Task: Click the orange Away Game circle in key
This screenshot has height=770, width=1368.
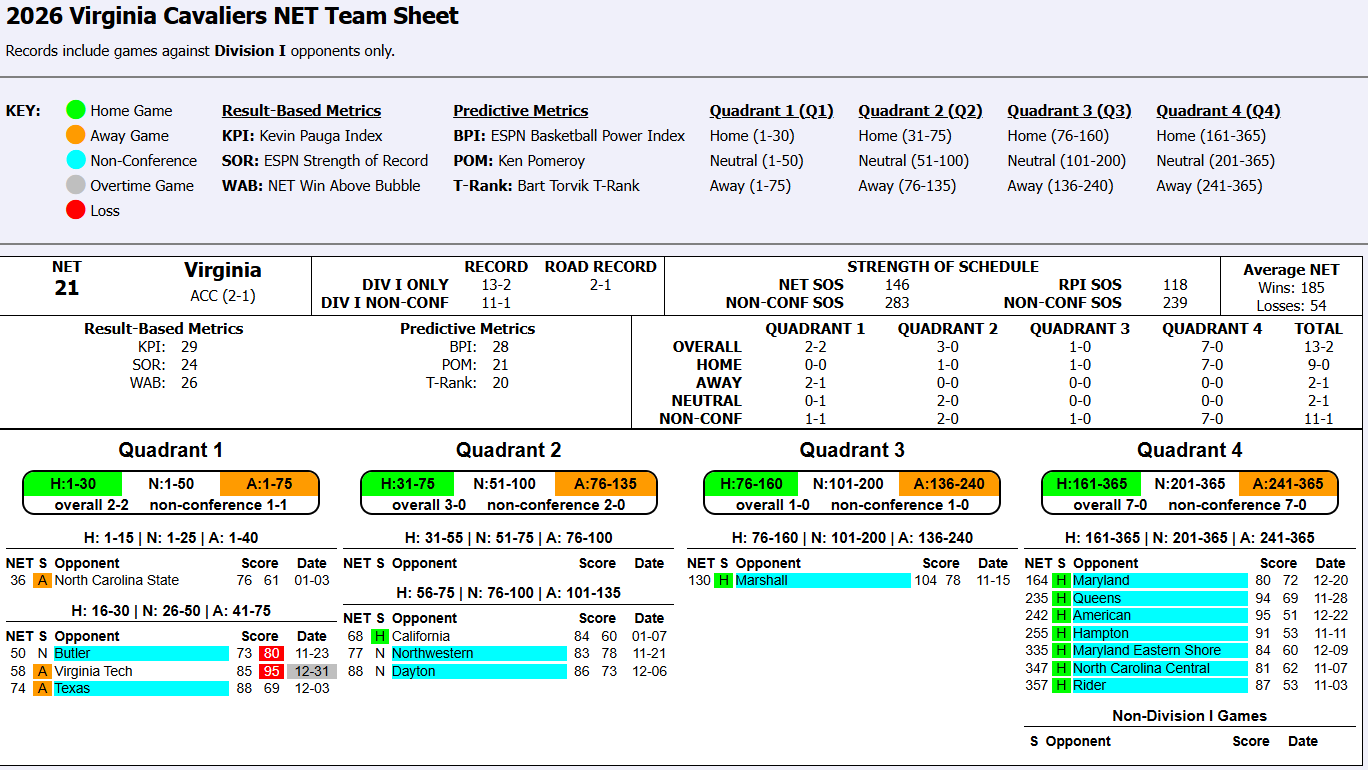Action: click(x=75, y=136)
